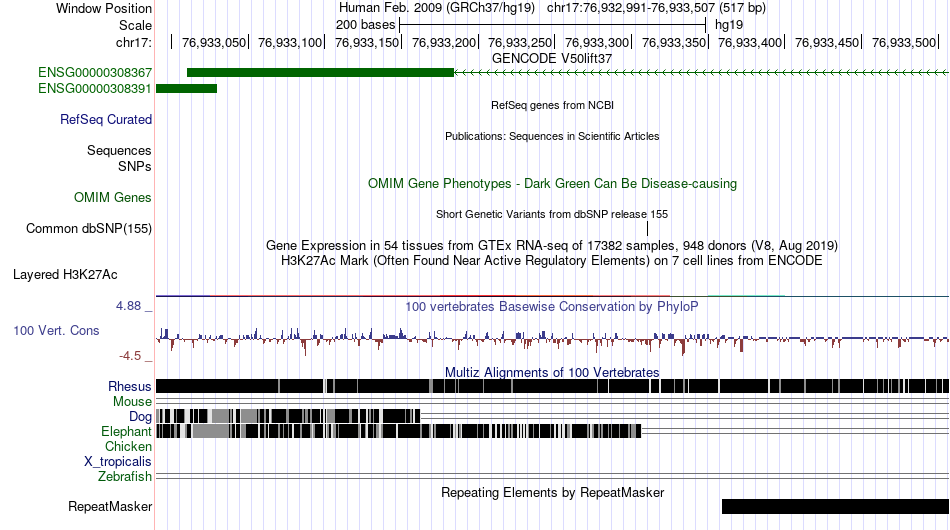Click the ENSG00000308367 intron arrows
Image resolution: width=950 pixels, height=530 pixels.
click(701, 73)
